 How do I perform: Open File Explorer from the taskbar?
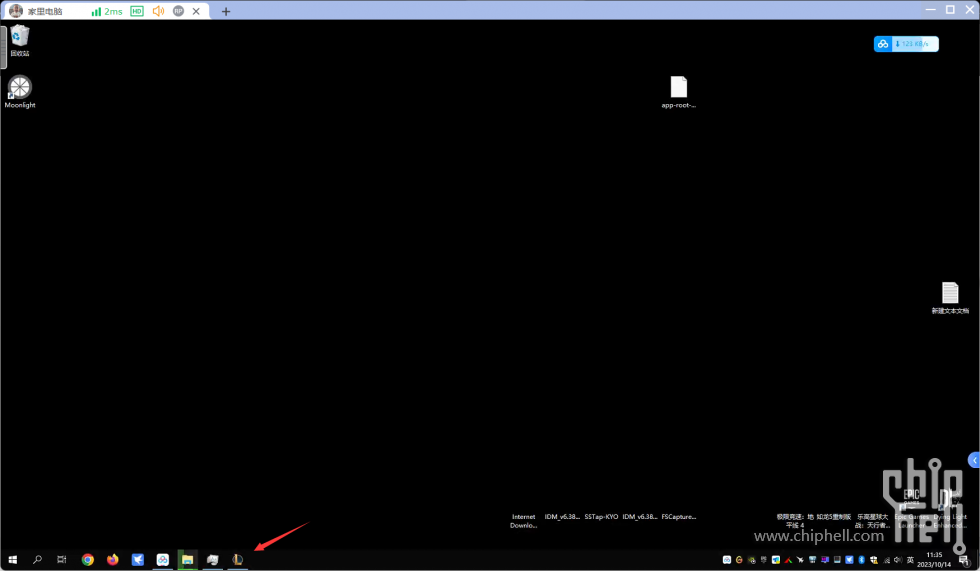[x=188, y=560]
